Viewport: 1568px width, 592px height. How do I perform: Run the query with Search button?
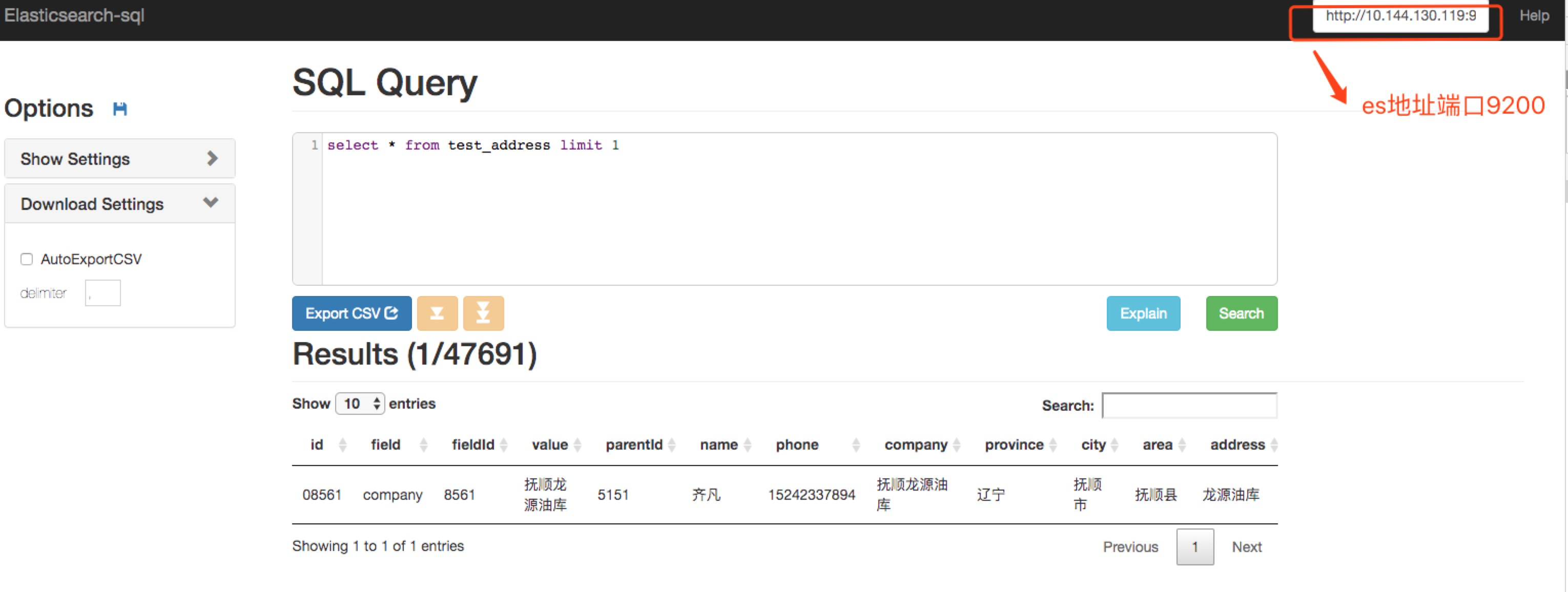point(1241,313)
